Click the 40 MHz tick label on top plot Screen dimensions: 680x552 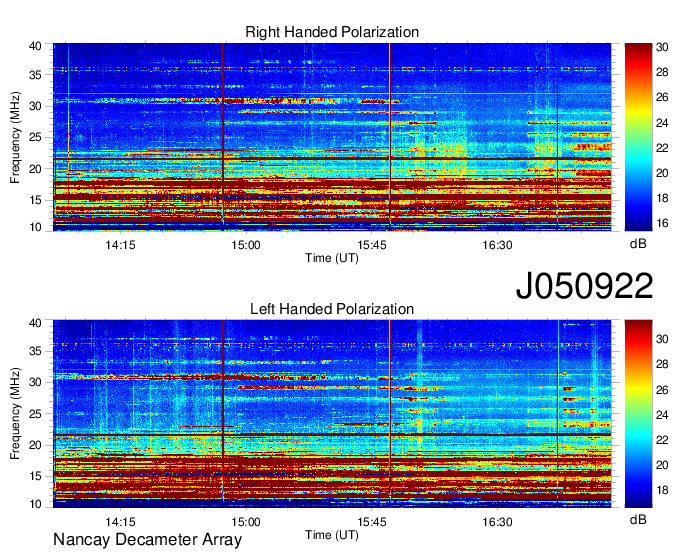point(35,46)
